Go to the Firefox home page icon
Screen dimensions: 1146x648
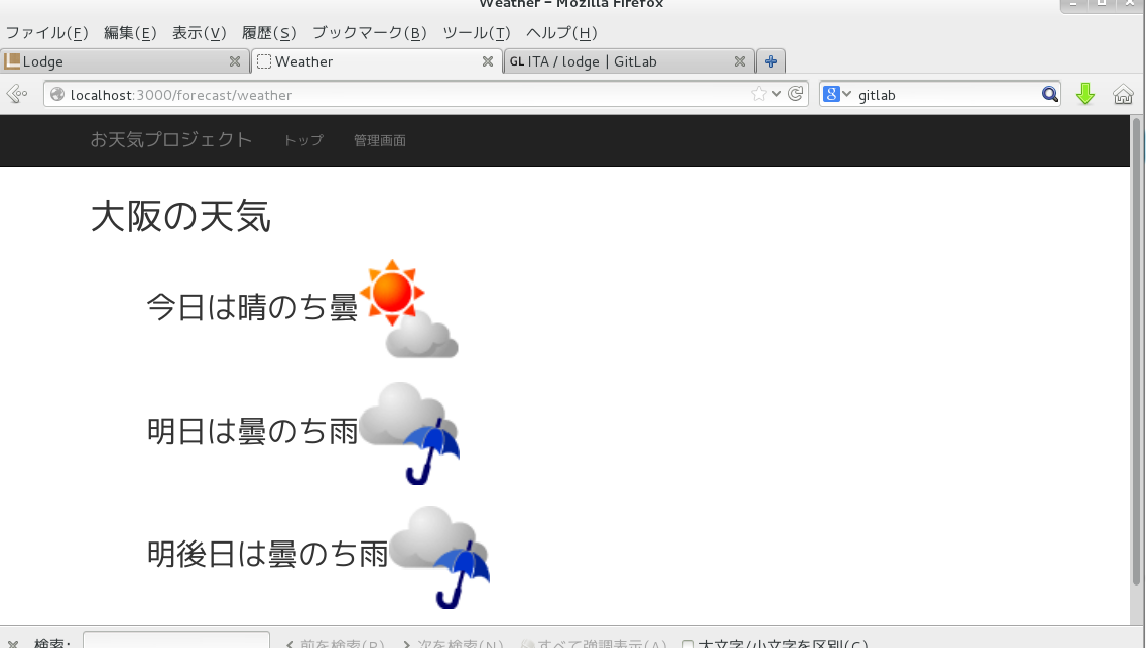[x=1123, y=94]
